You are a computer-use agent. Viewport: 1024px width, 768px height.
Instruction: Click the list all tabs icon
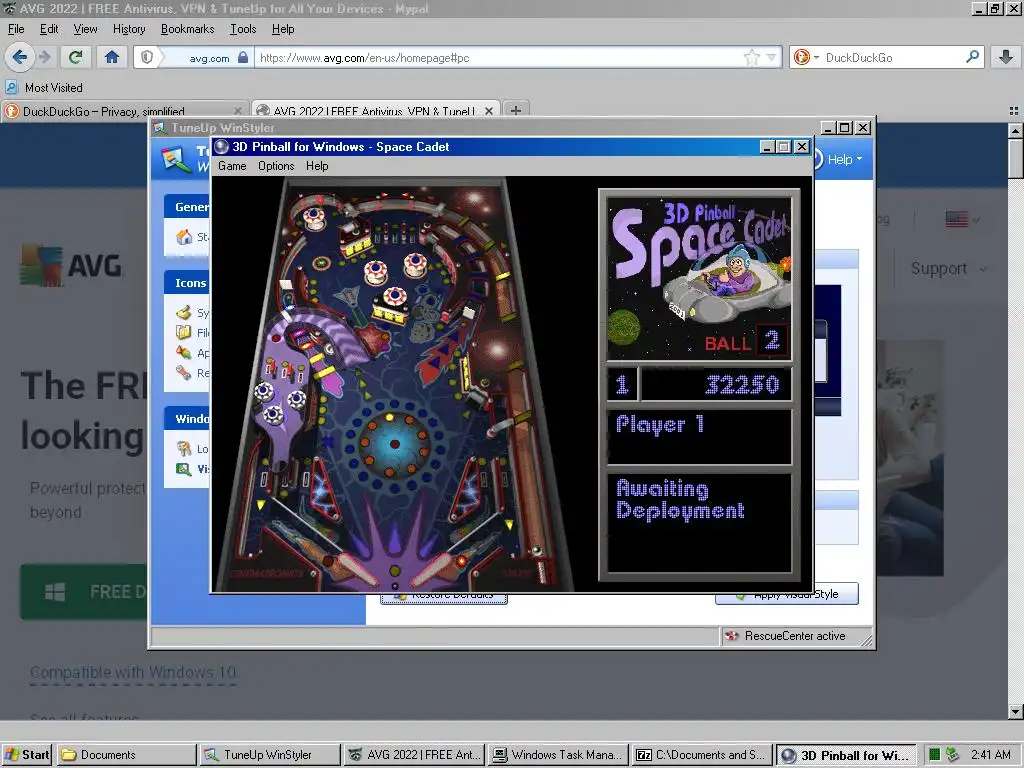pos(1014,111)
